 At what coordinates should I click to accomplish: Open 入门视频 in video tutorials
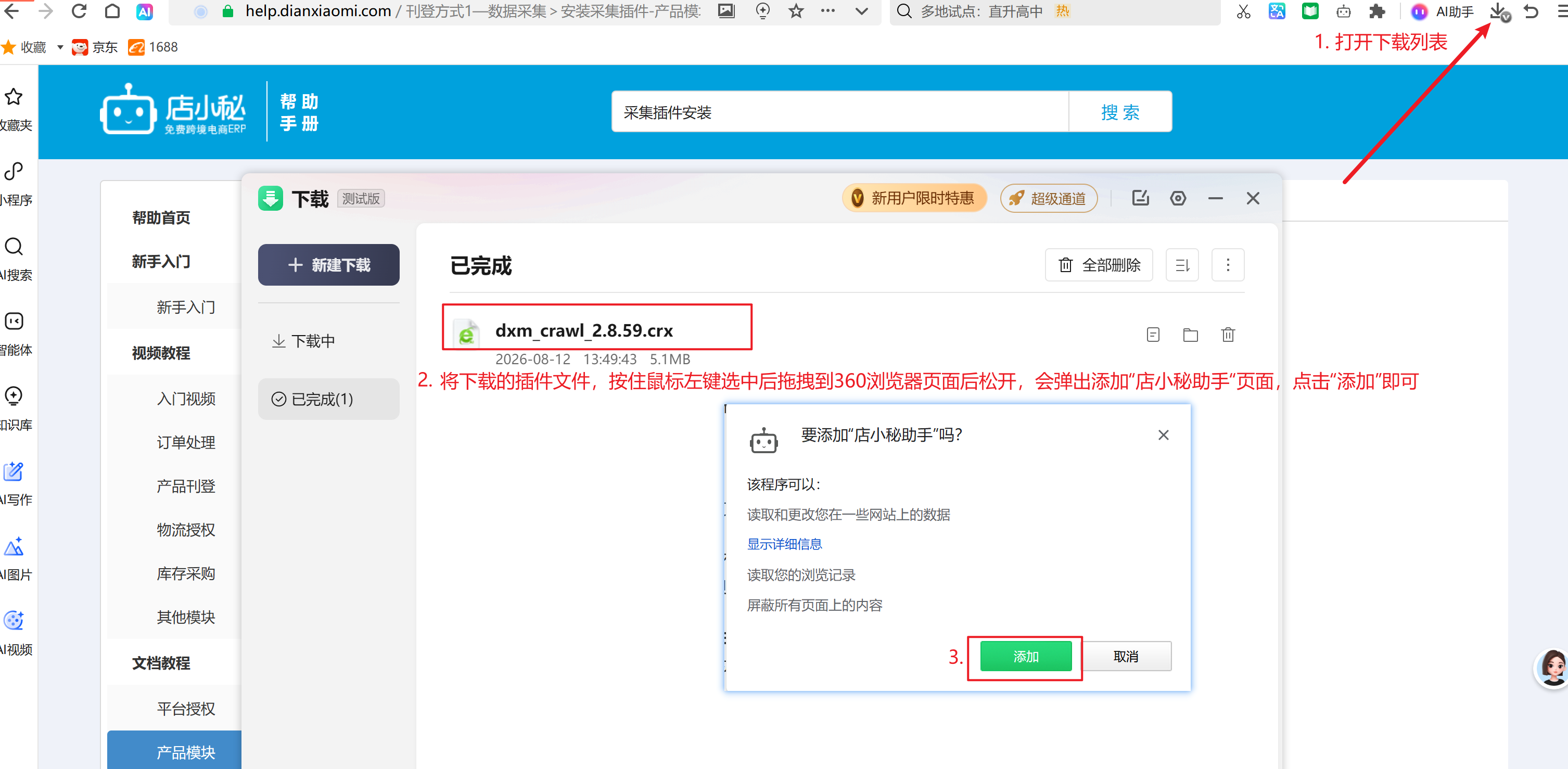[186, 399]
